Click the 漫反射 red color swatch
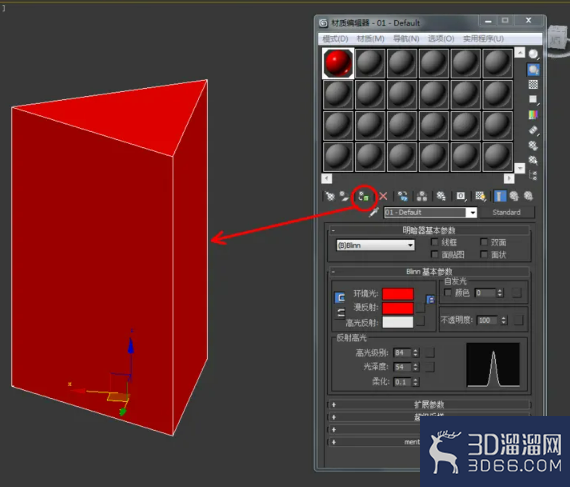The height and width of the screenshot is (487, 570). click(x=398, y=308)
